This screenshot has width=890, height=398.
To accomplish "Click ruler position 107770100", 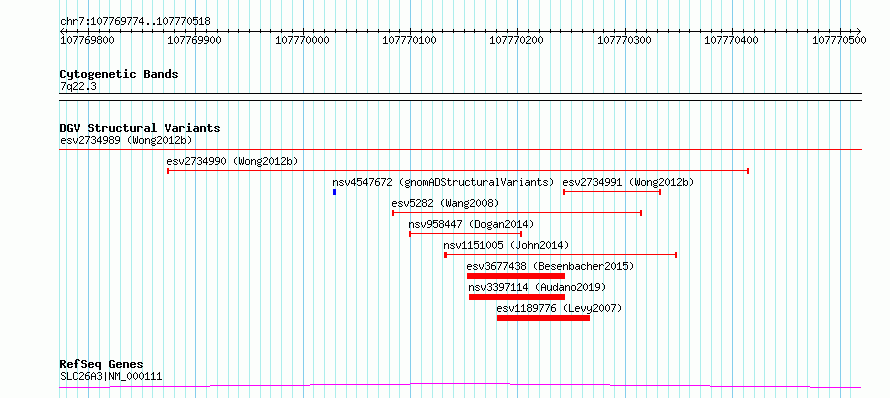I will pos(410,40).
